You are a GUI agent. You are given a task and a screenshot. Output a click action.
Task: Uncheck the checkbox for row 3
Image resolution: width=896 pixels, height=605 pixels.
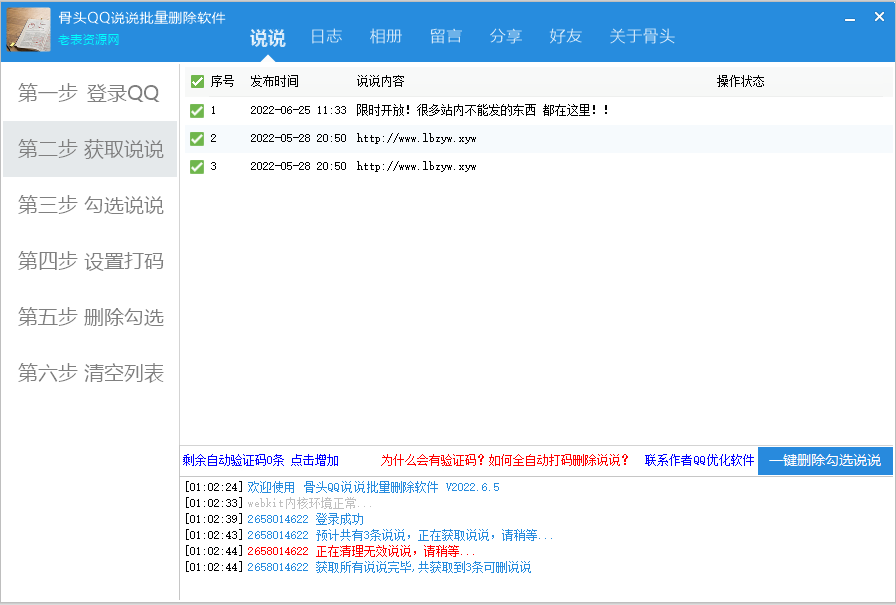pyautogui.click(x=197, y=166)
